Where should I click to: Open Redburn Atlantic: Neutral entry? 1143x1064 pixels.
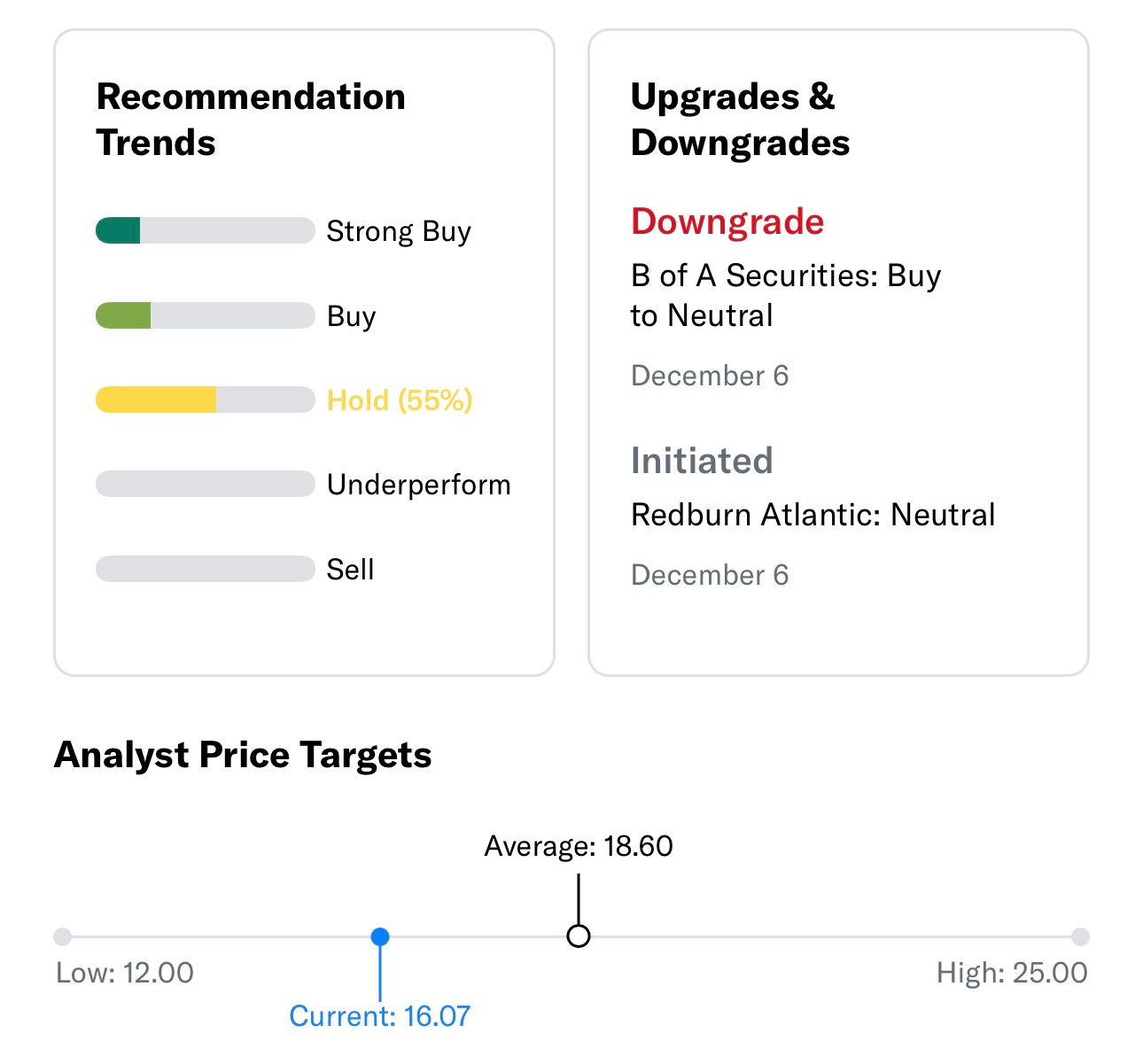813,515
